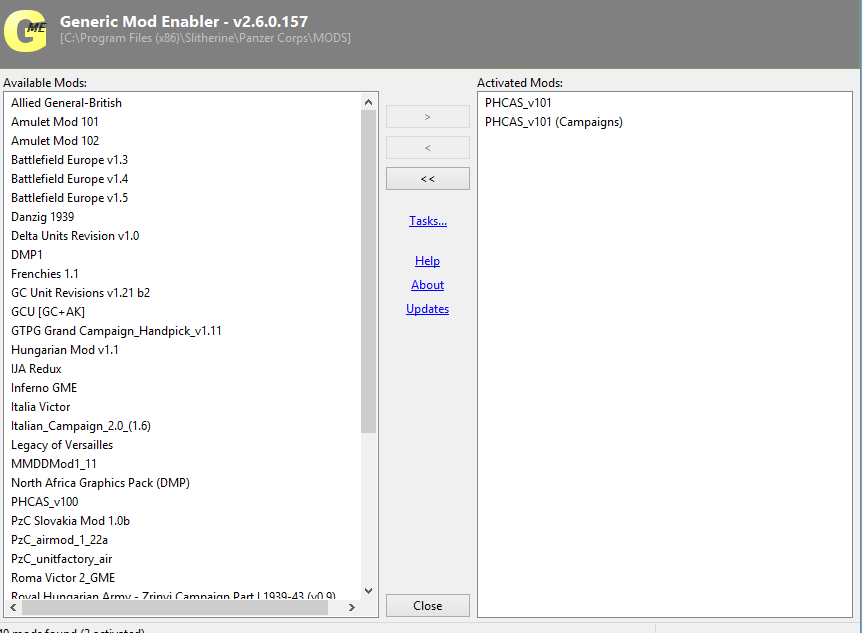Click the available mods scroll down arrow
The width and height of the screenshot is (862, 633).
tap(368, 591)
